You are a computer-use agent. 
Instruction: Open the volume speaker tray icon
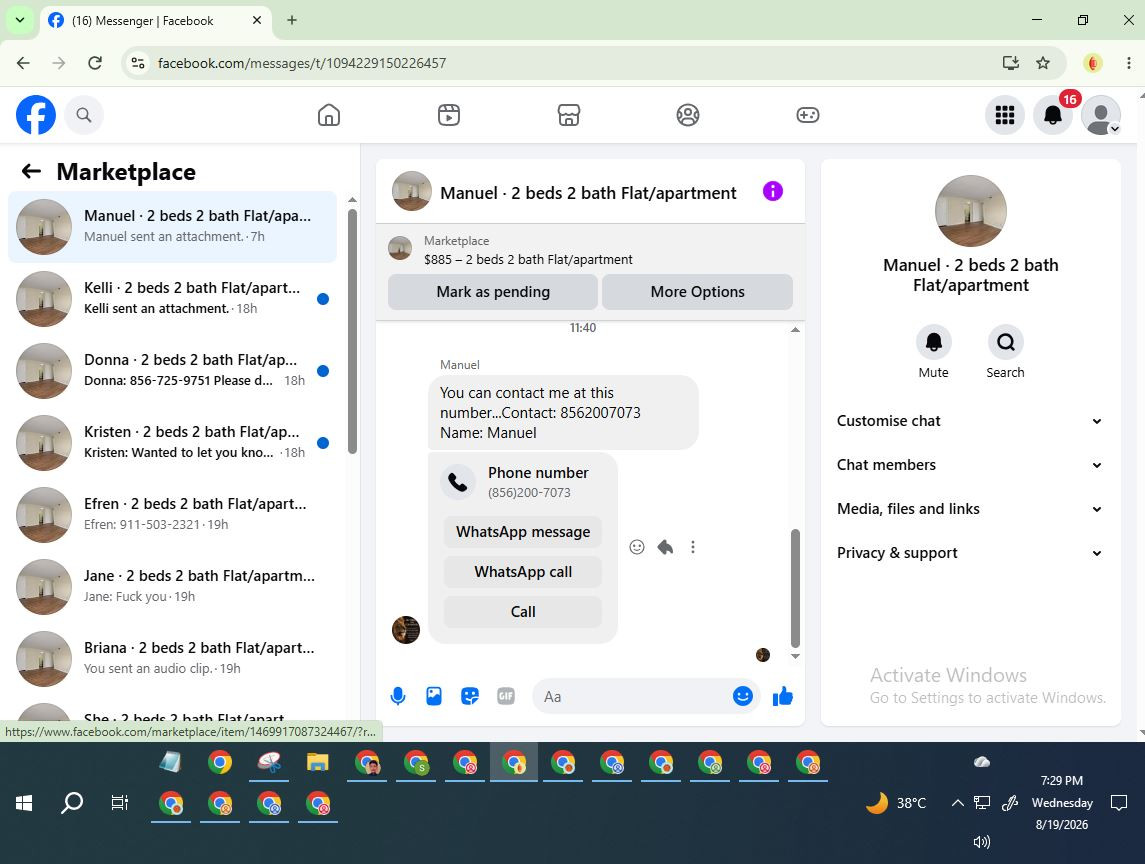coord(981,841)
